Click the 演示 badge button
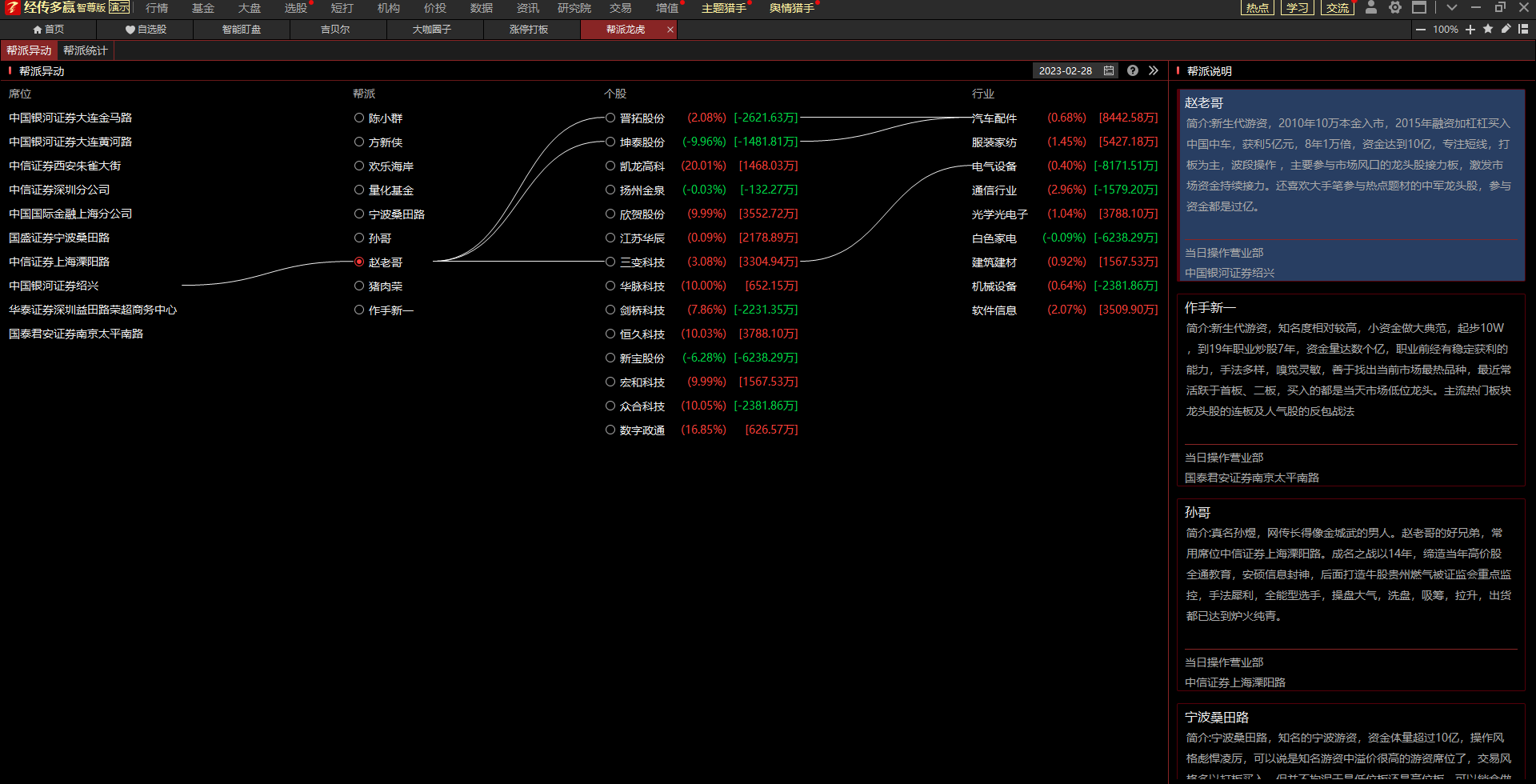The height and width of the screenshot is (784, 1536). click(x=119, y=7)
